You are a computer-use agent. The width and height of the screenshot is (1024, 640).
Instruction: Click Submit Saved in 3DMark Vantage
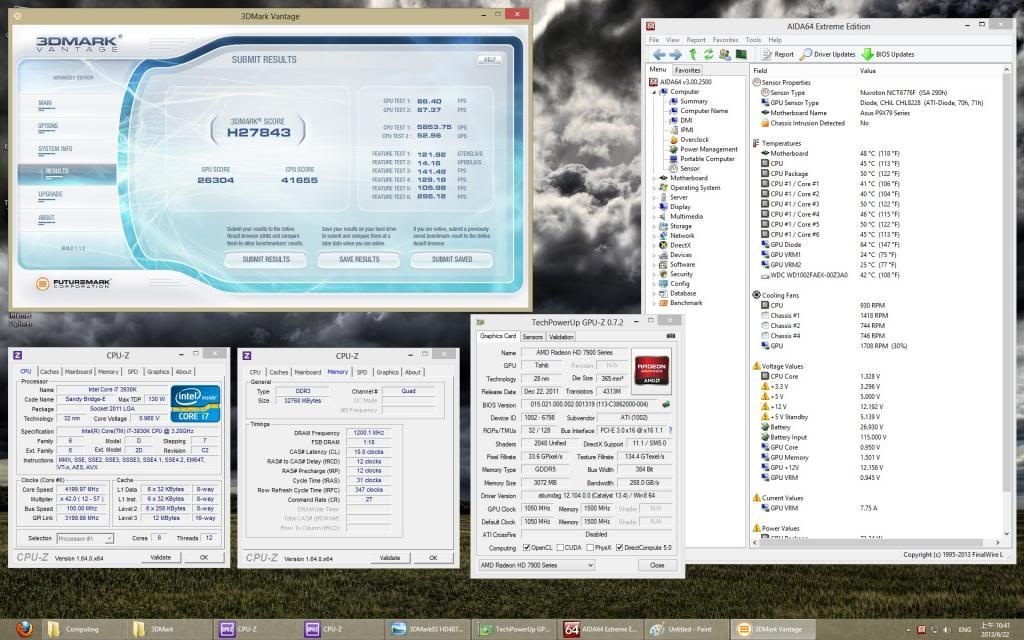(x=452, y=259)
